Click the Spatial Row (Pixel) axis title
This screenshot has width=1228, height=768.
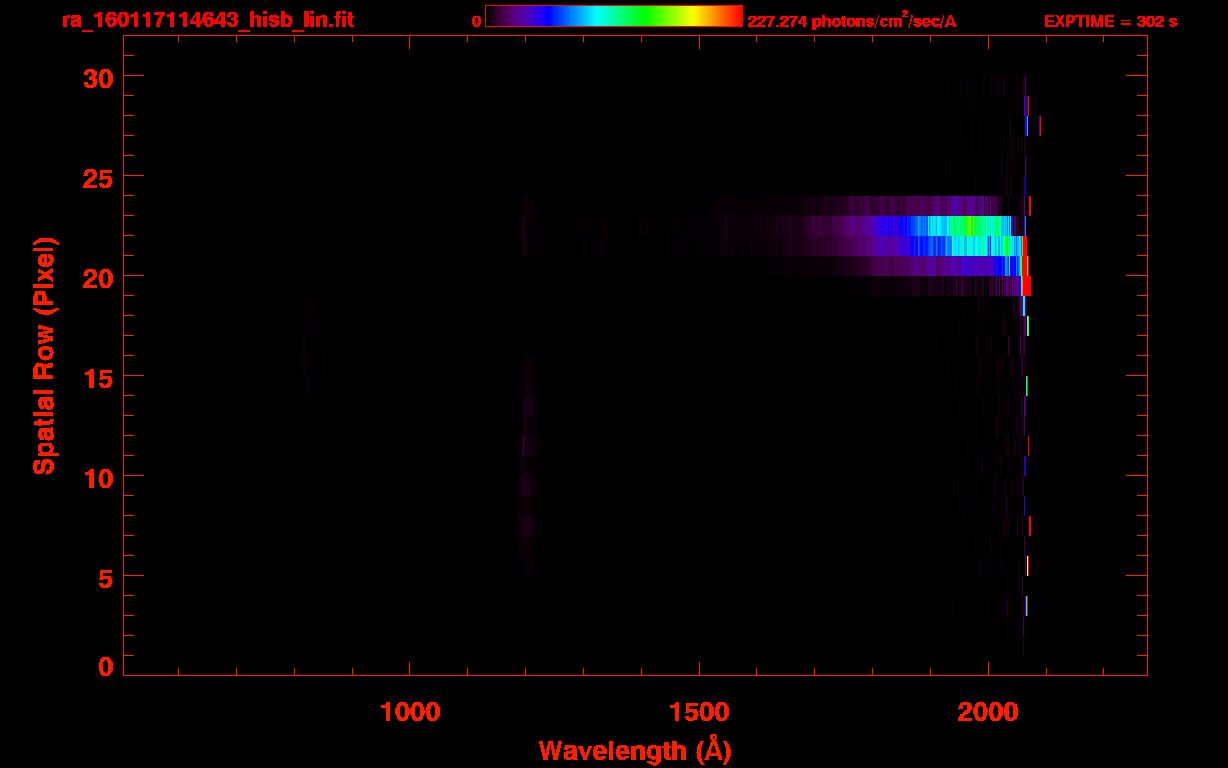click(x=44, y=355)
